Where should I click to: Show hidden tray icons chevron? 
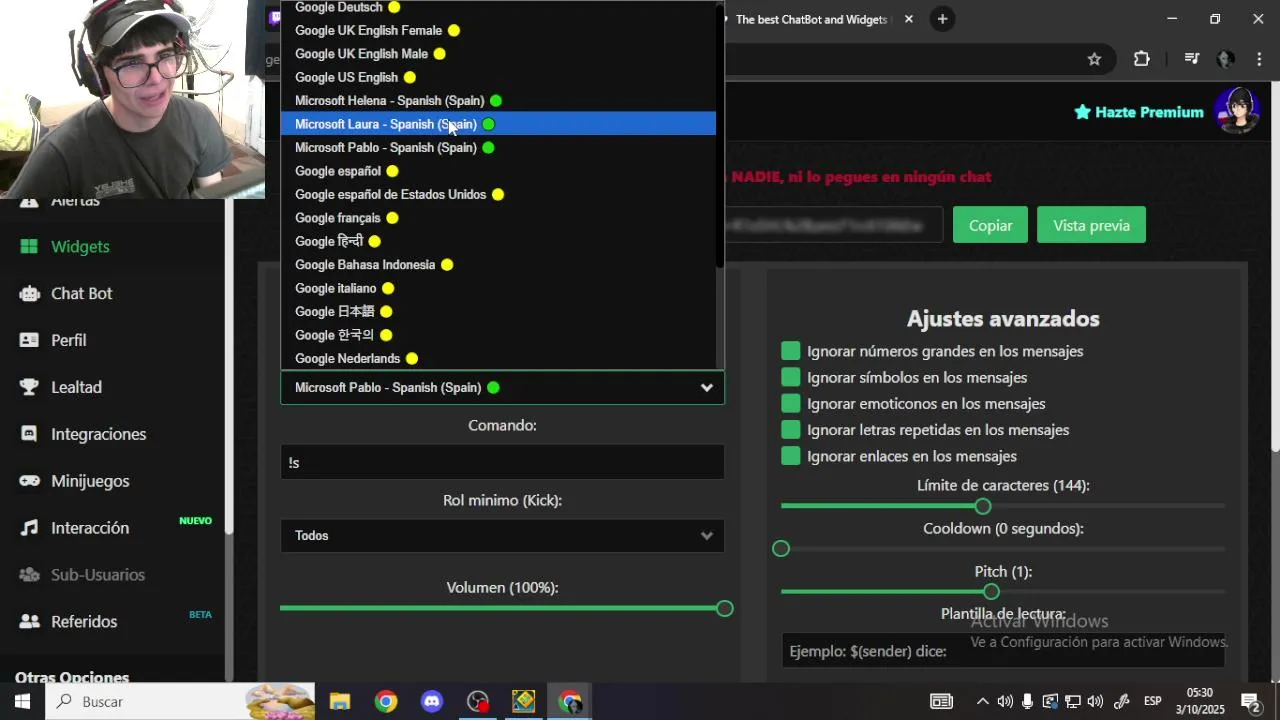click(x=982, y=702)
